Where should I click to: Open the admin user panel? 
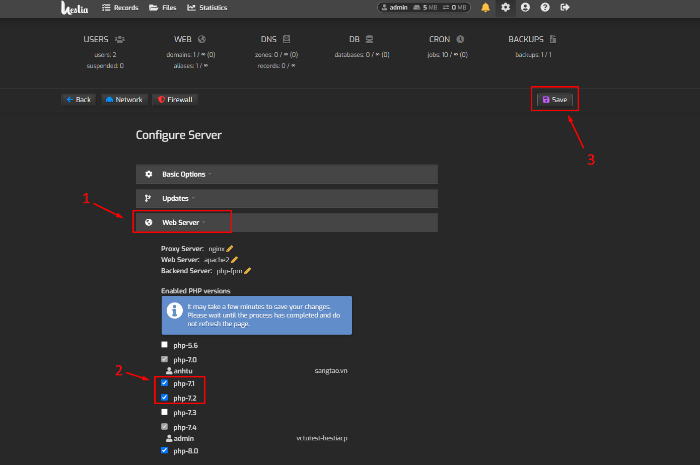(424, 8)
